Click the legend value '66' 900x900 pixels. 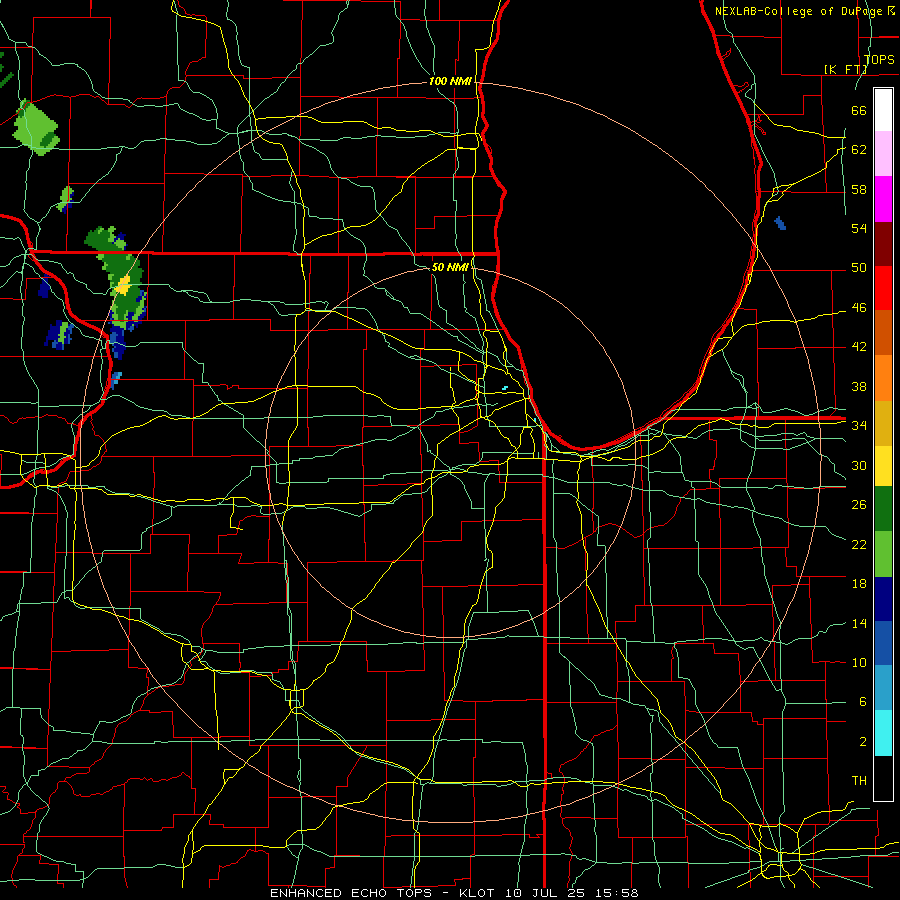click(859, 110)
